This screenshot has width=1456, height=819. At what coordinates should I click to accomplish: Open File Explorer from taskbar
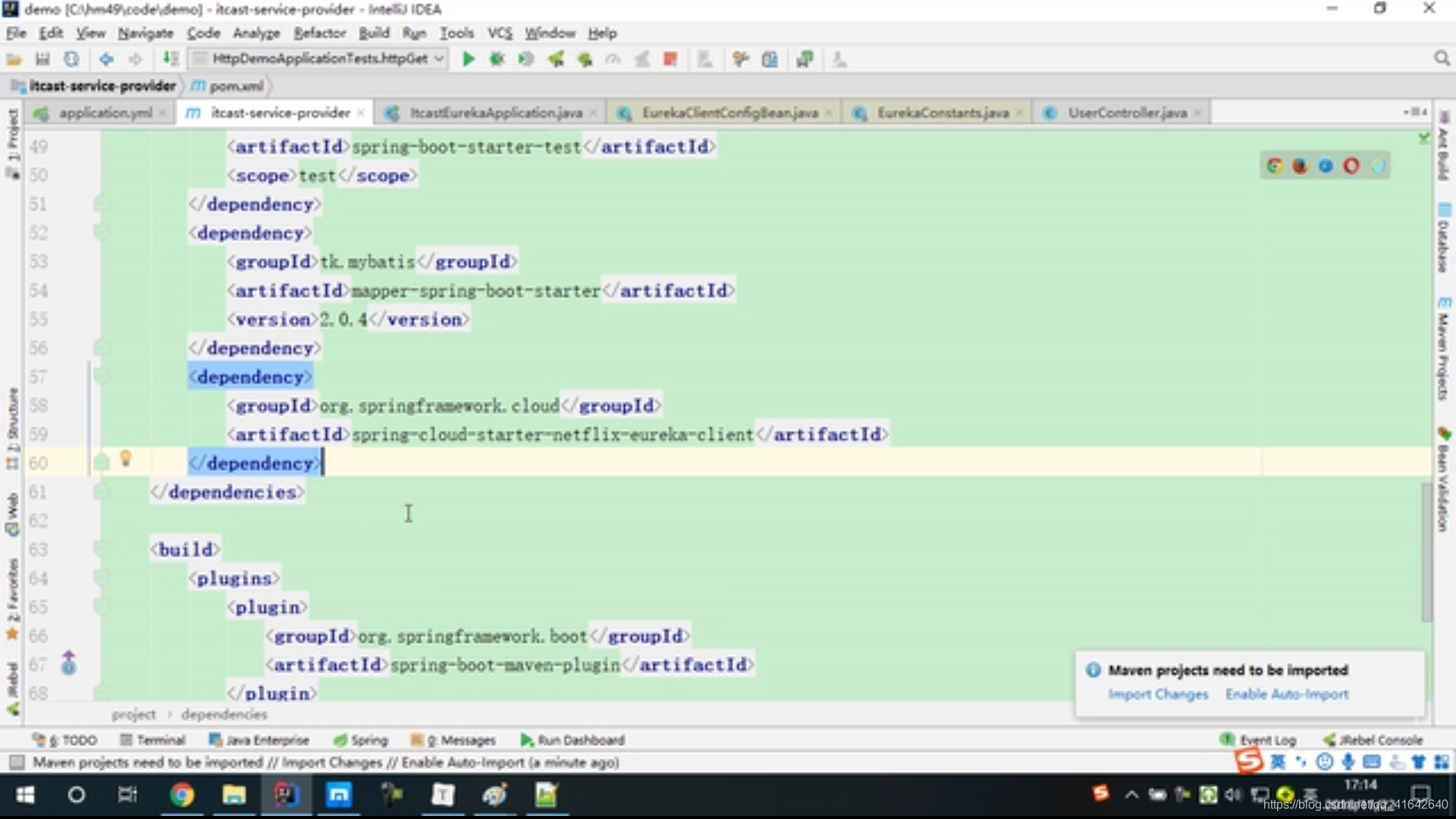pos(234,795)
